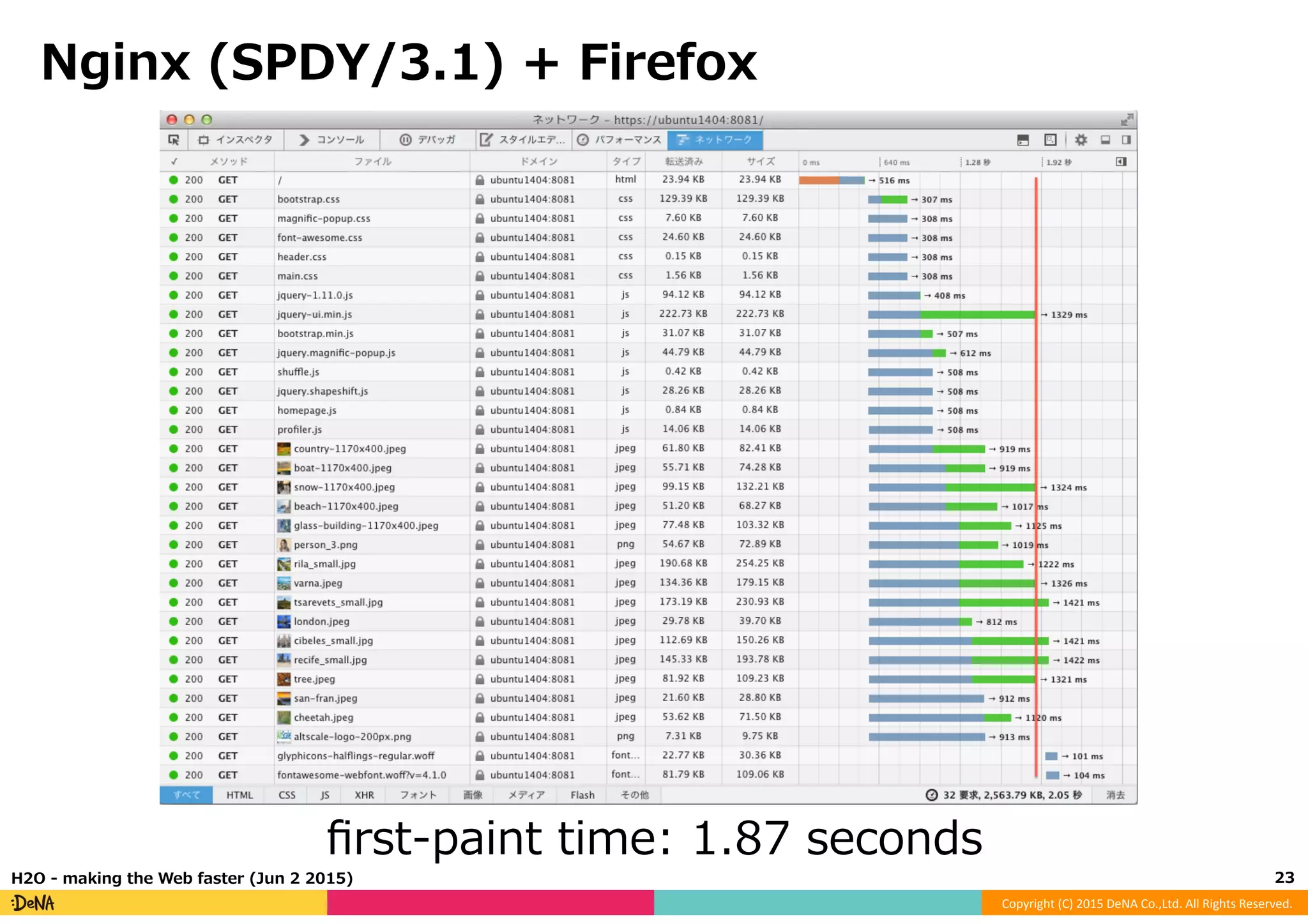This screenshot has height=924, width=1308.
Task: Select the jquery-ui.min.js request row
Action: 648,314
